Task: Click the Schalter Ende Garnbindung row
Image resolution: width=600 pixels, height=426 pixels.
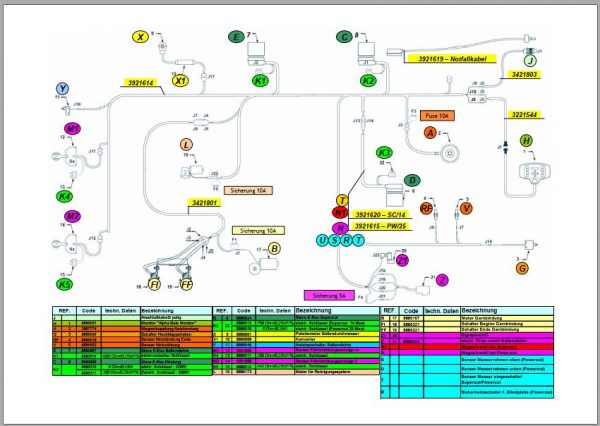Action: point(467,329)
